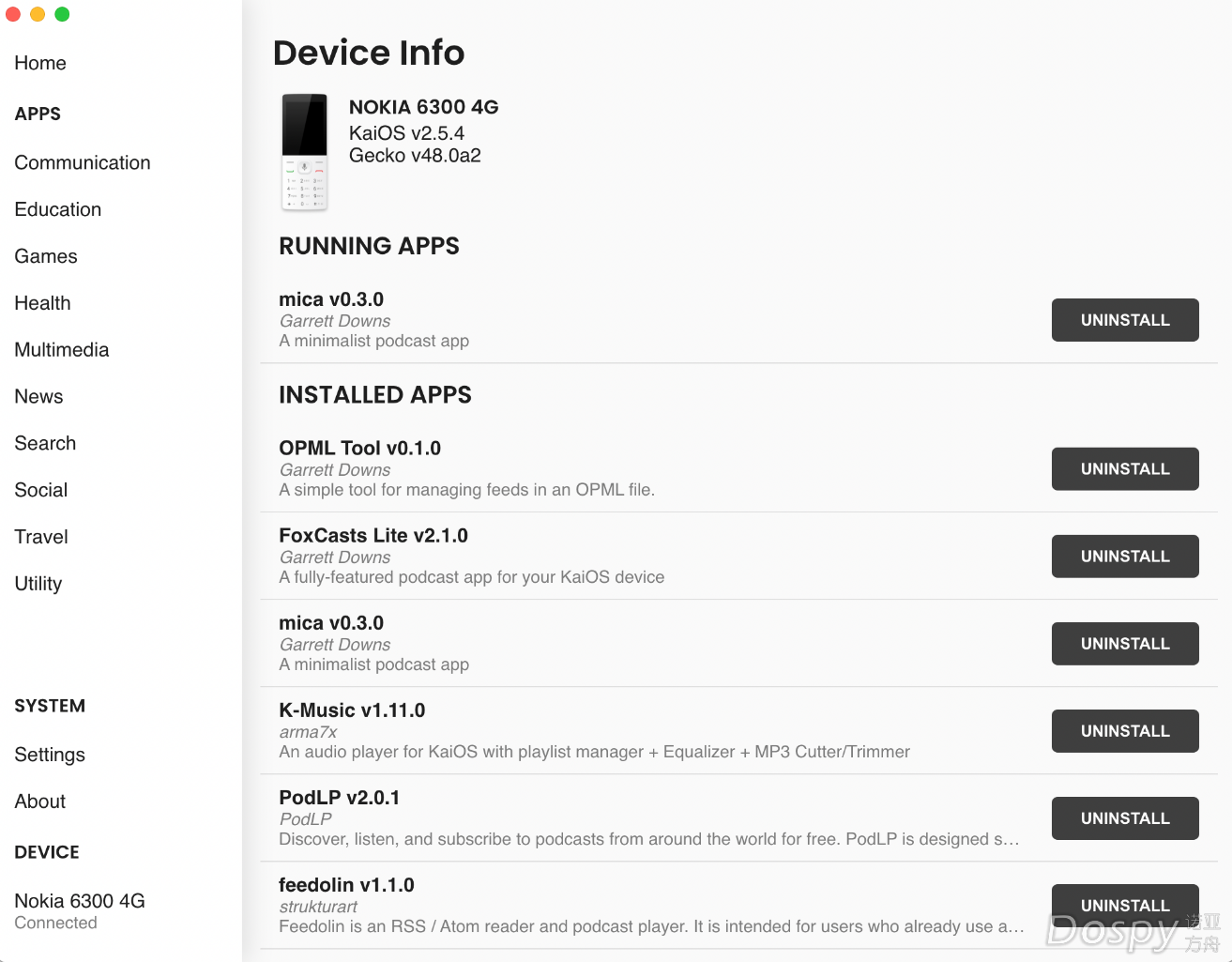This screenshot has height=962, width=1232.
Task: Open the About page
Action: click(x=40, y=802)
